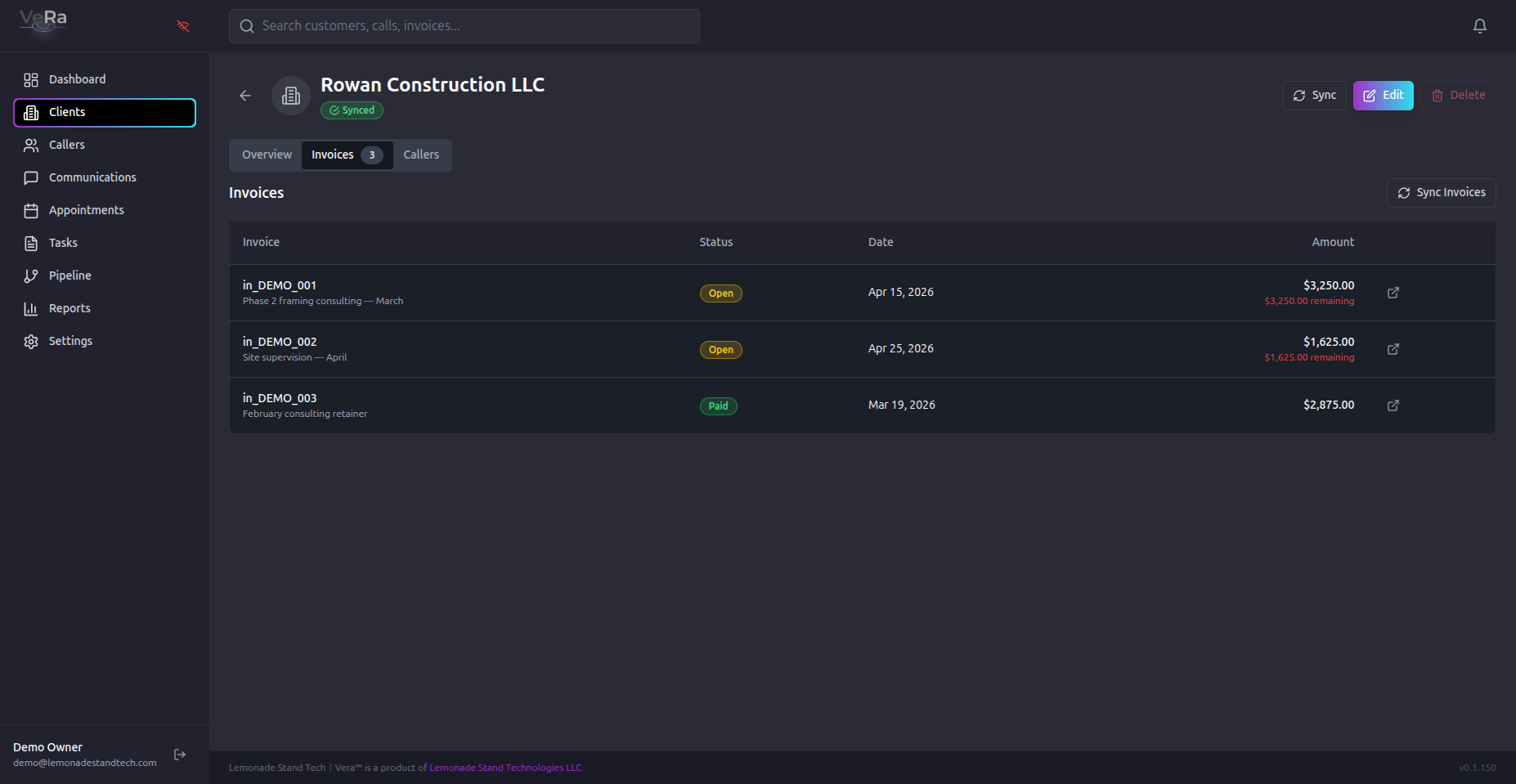Viewport: 1516px width, 784px height.
Task: Click the Invoices count badge 3
Action: click(372, 155)
